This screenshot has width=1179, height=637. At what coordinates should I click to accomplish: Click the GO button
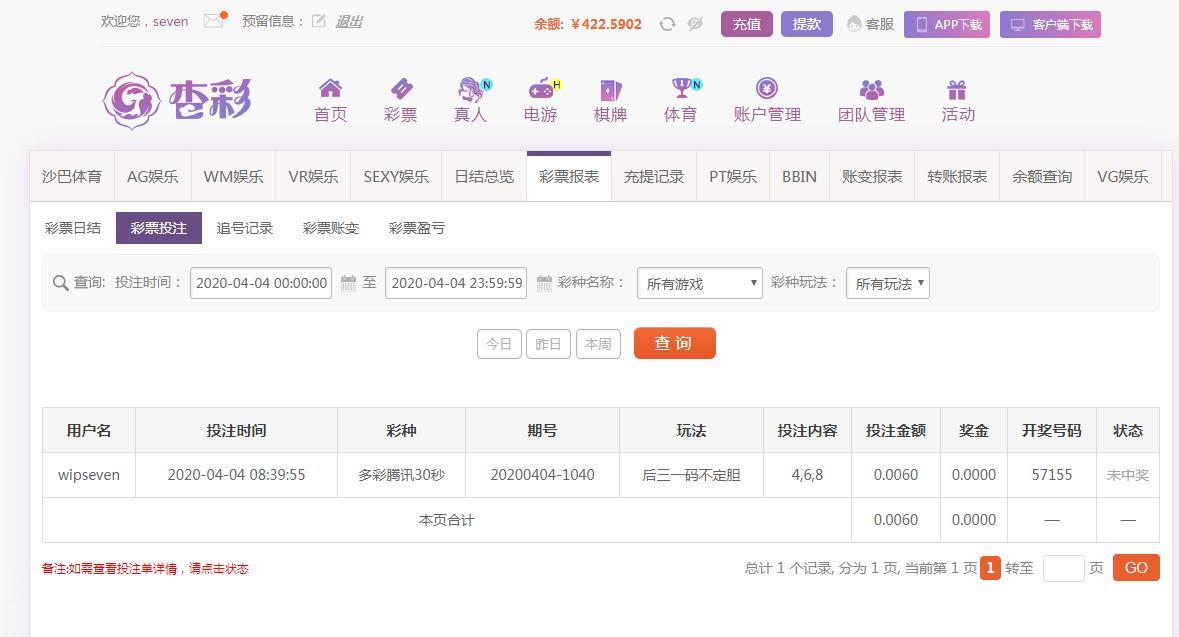pyautogui.click(x=1136, y=568)
